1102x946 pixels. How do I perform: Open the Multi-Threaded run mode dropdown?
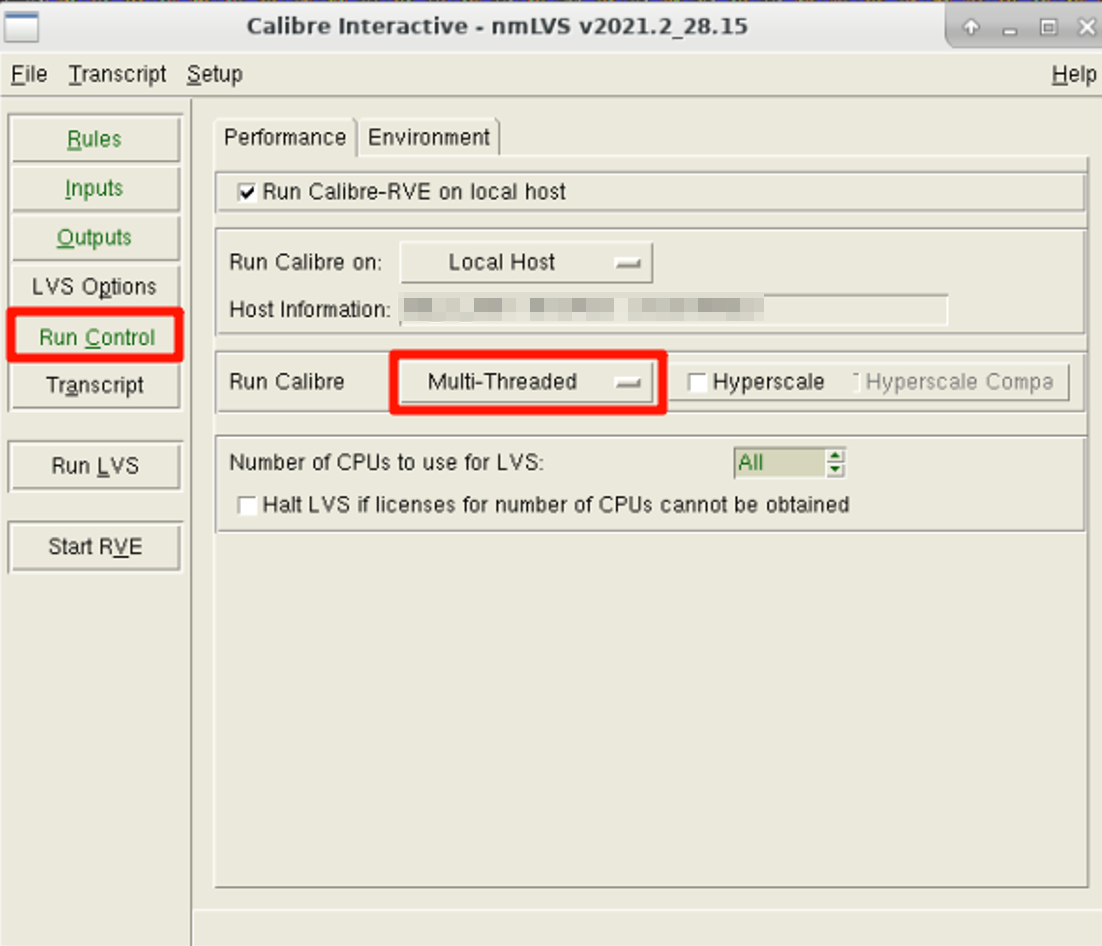tap(526, 382)
